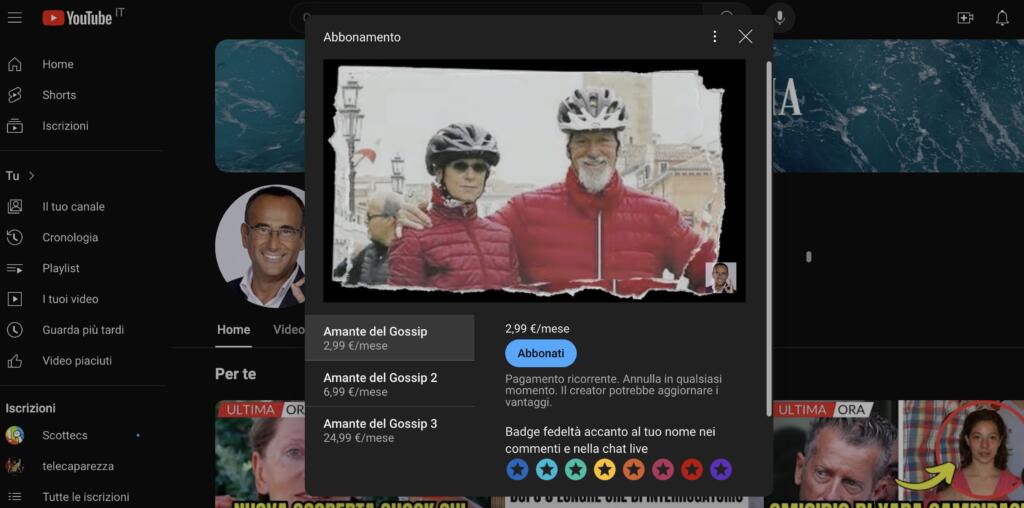Open the notifications bell

pos(1002,18)
